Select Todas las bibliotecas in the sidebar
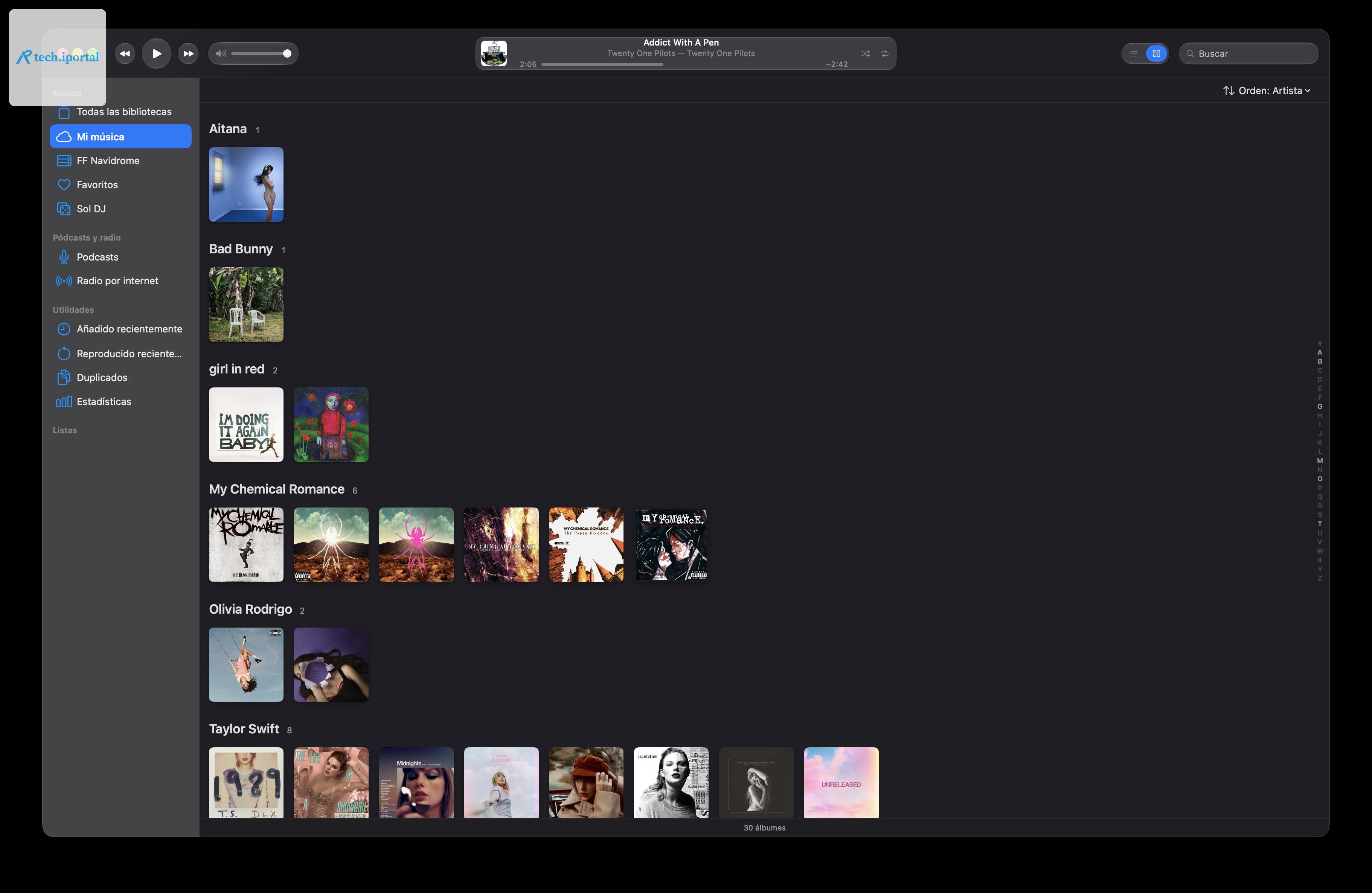The width and height of the screenshot is (1372, 893). point(120,112)
